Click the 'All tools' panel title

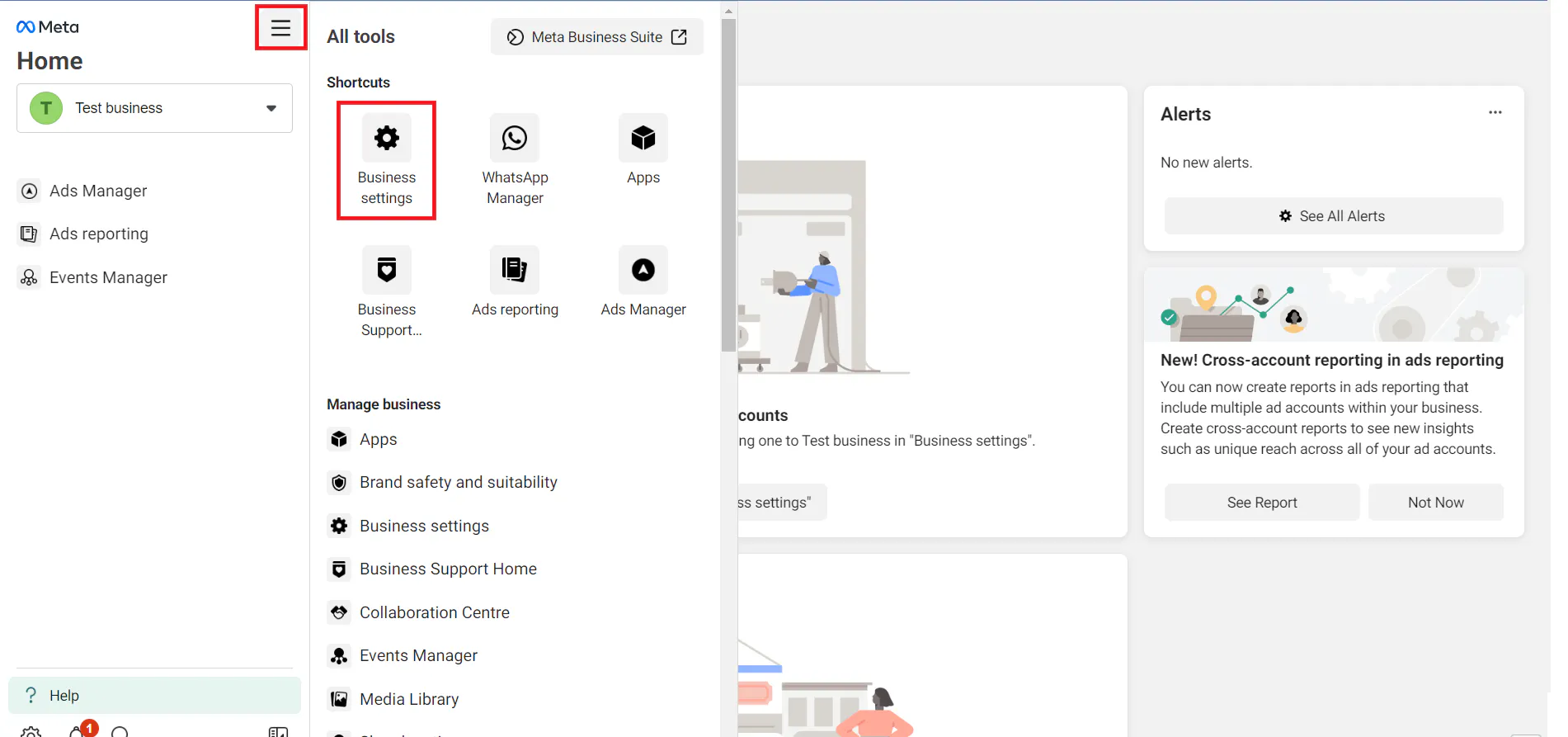pyautogui.click(x=360, y=36)
